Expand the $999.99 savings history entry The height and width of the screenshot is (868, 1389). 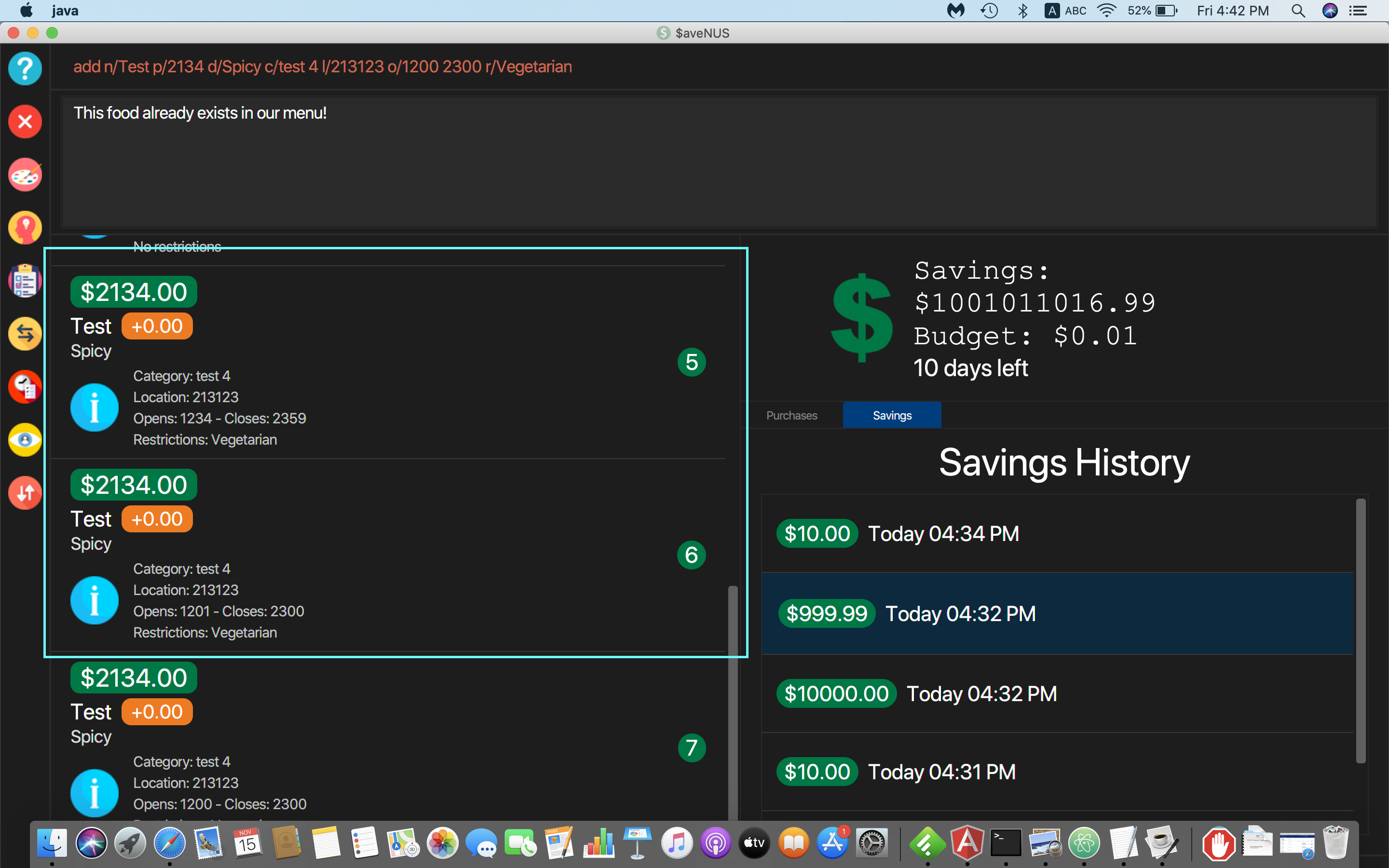pos(1063,613)
